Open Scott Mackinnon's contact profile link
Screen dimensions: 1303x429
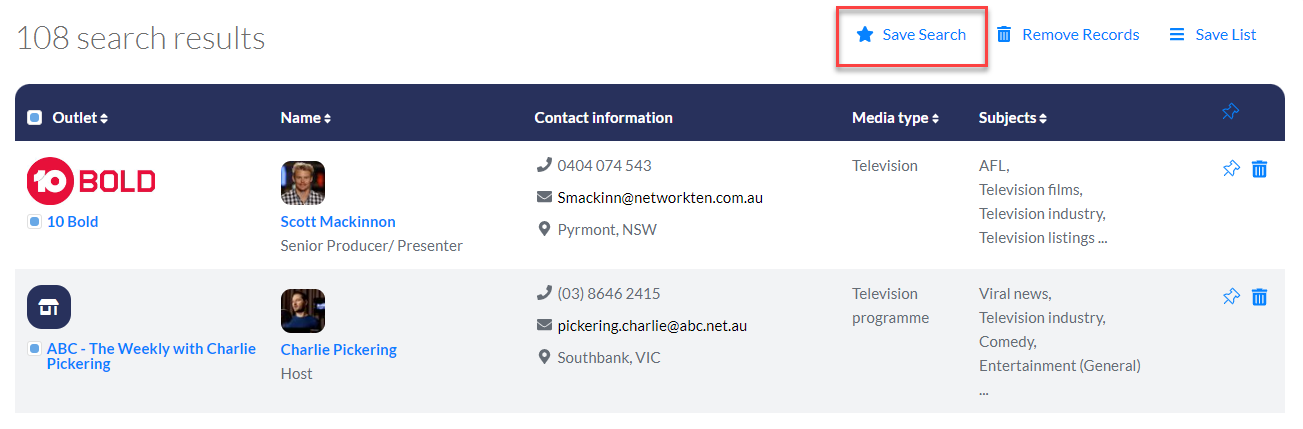(x=338, y=222)
